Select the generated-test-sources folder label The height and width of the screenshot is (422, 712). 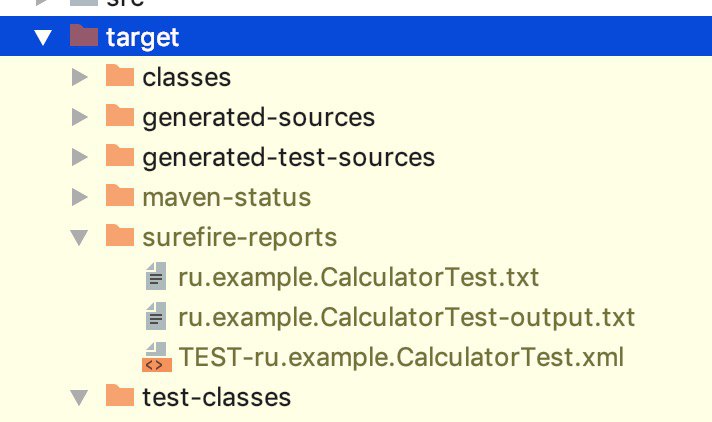[288, 157]
